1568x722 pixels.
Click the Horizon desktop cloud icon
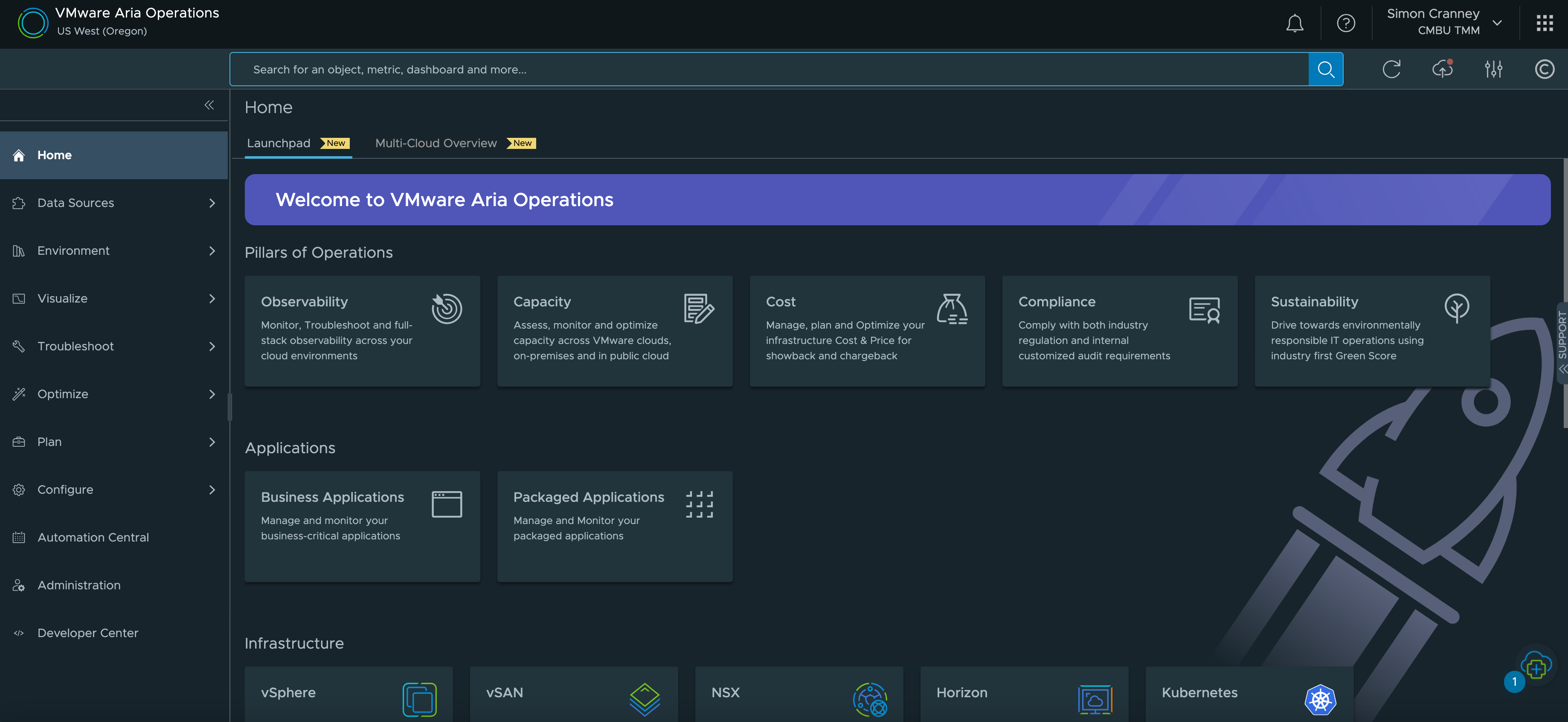click(1095, 700)
